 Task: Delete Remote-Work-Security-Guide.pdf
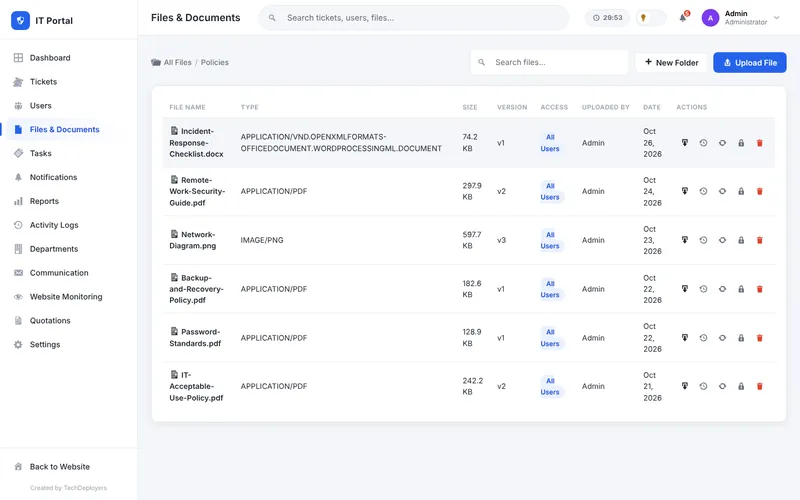click(x=759, y=191)
